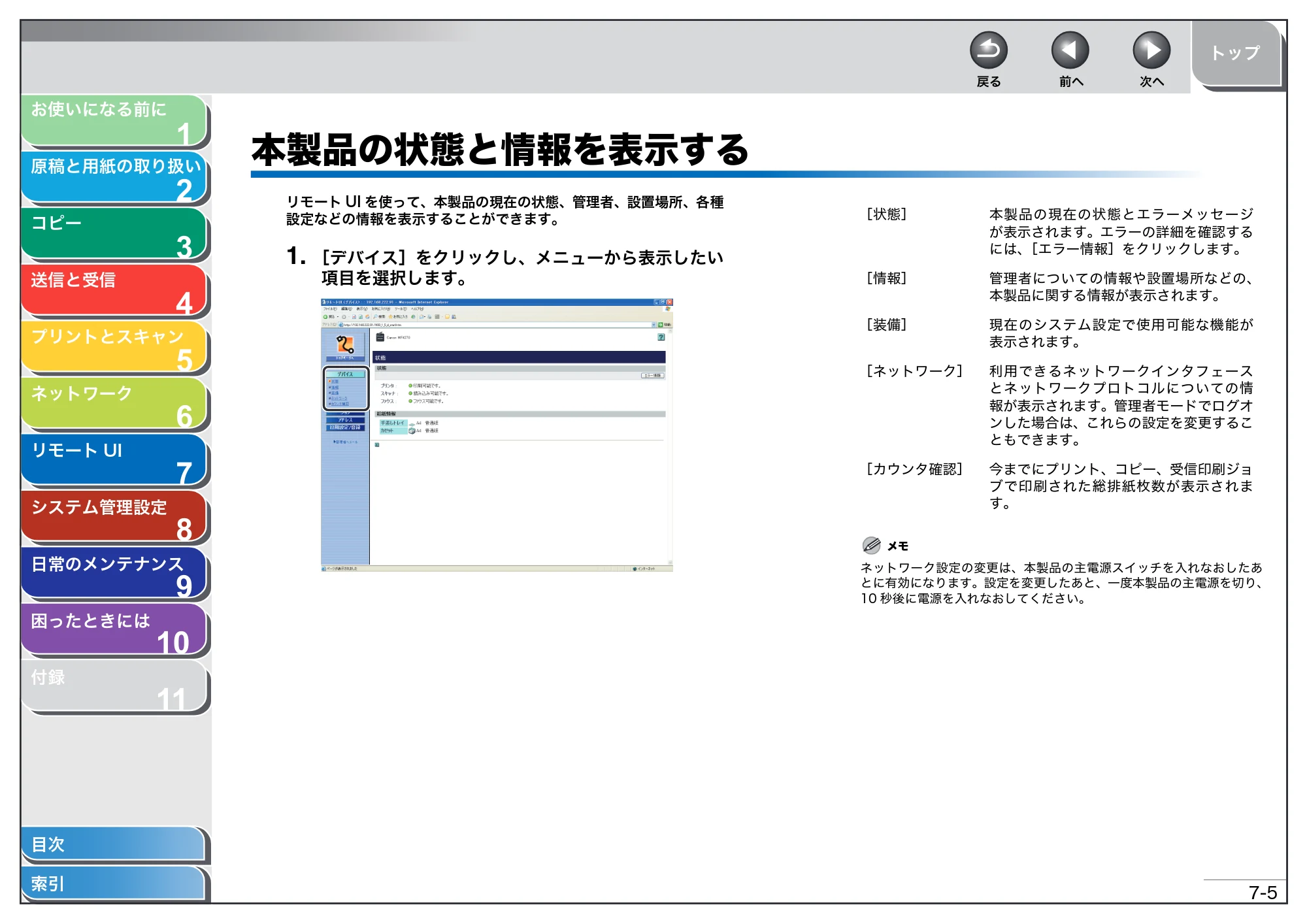Go to previous page with 前へ icon
1307x924 pixels.
[1070, 50]
